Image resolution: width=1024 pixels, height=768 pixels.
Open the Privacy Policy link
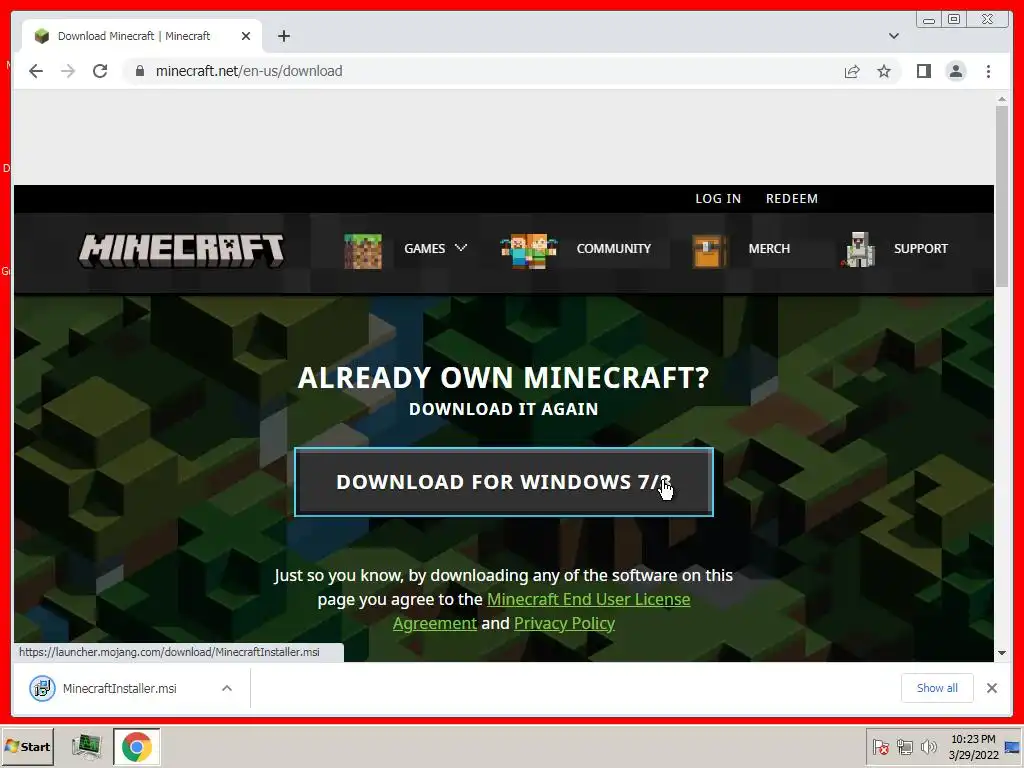pos(564,624)
